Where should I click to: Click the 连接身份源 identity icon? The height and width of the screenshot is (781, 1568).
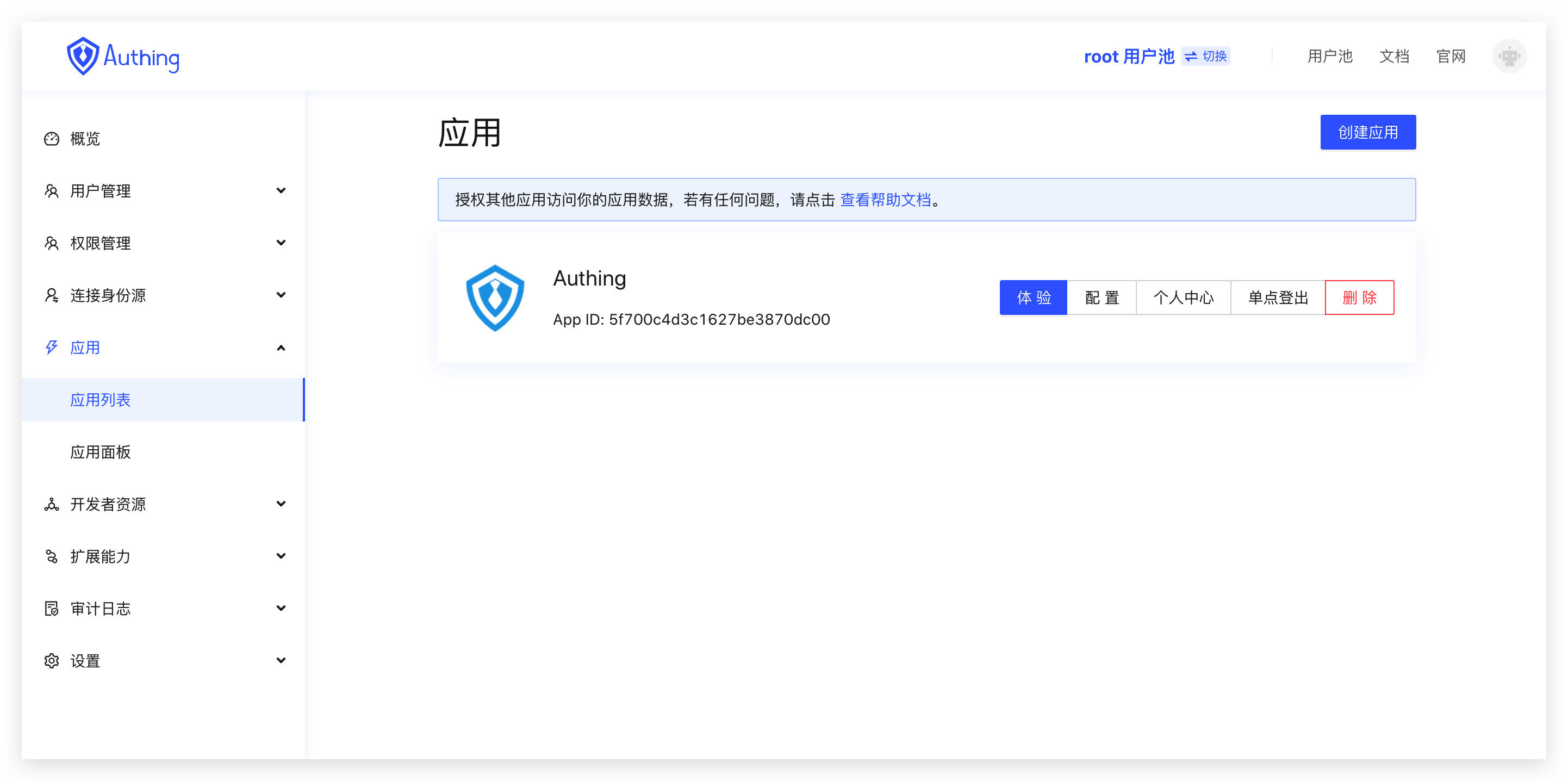point(52,295)
